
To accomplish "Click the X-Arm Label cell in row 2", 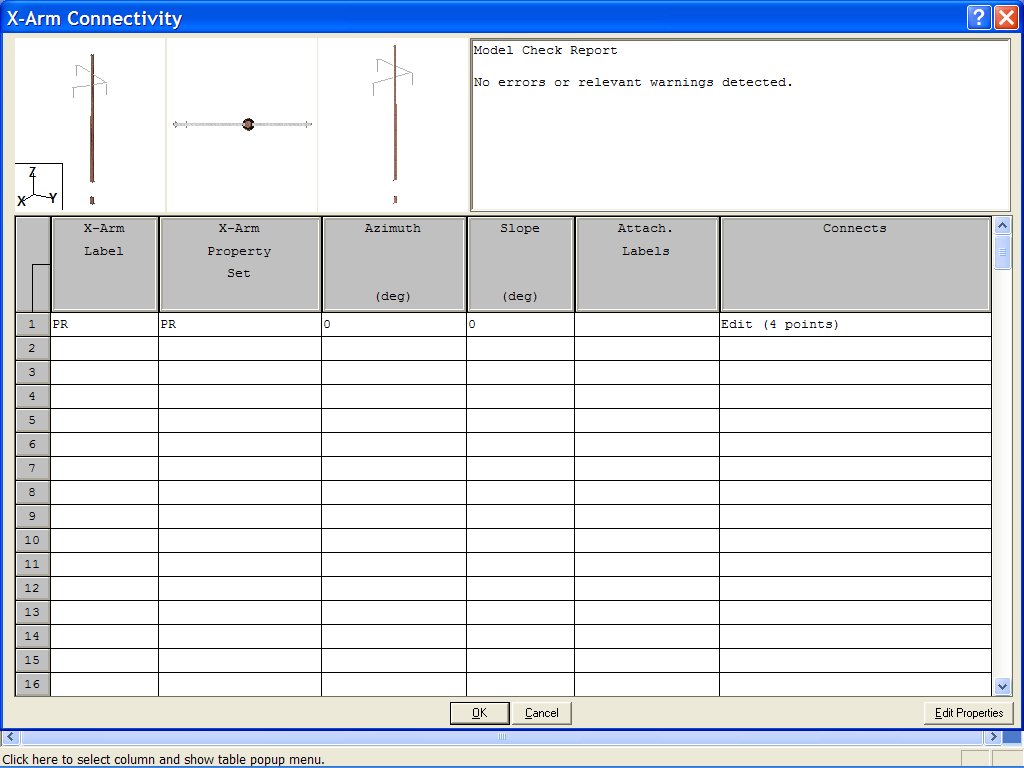I will click(x=104, y=349).
